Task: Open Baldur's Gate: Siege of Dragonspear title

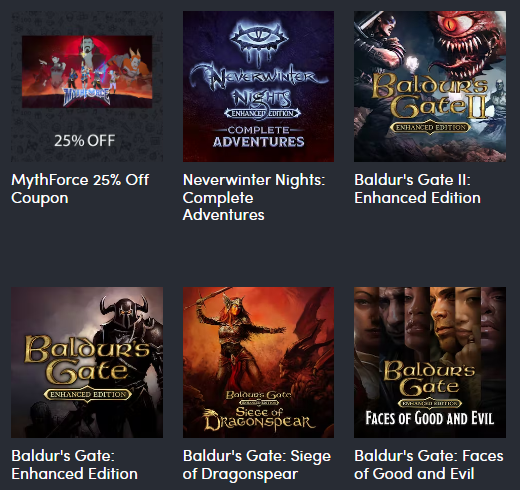Action: (x=257, y=465)
